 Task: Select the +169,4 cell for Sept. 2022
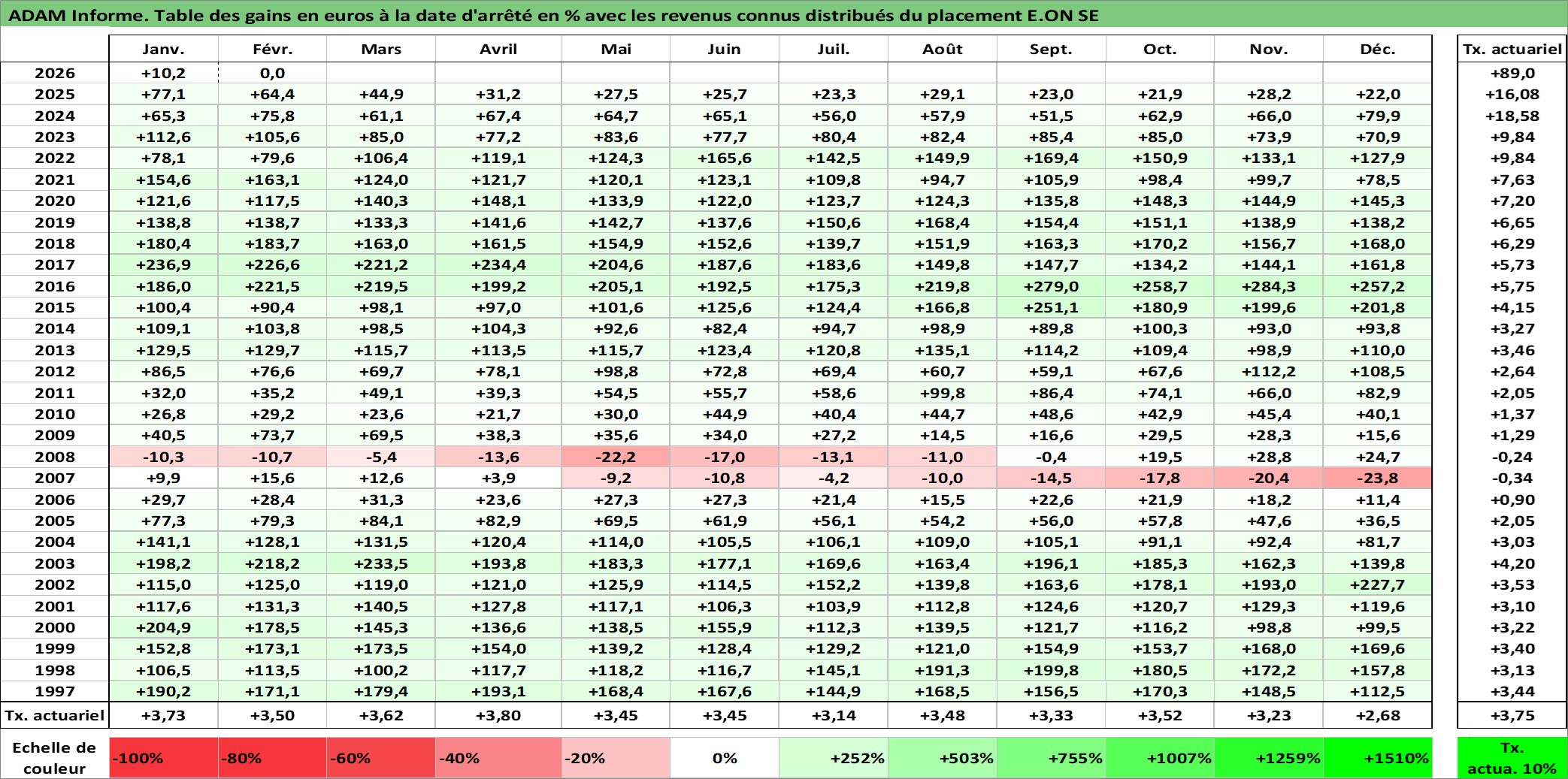1051,158
